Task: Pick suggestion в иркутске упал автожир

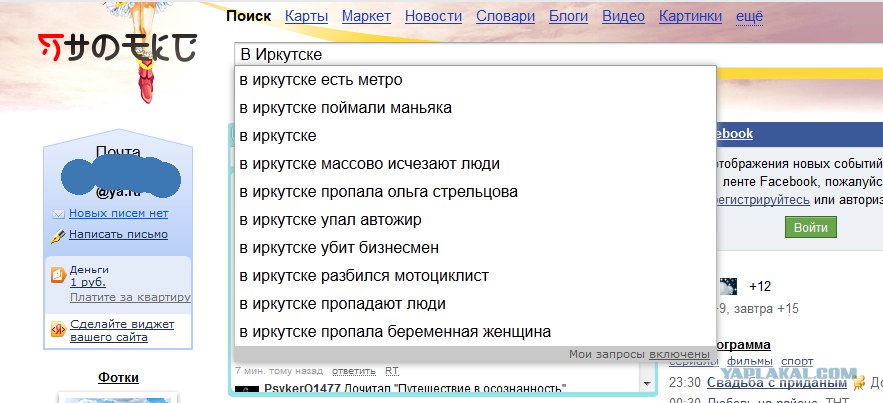Action: (x=475, y=220)
